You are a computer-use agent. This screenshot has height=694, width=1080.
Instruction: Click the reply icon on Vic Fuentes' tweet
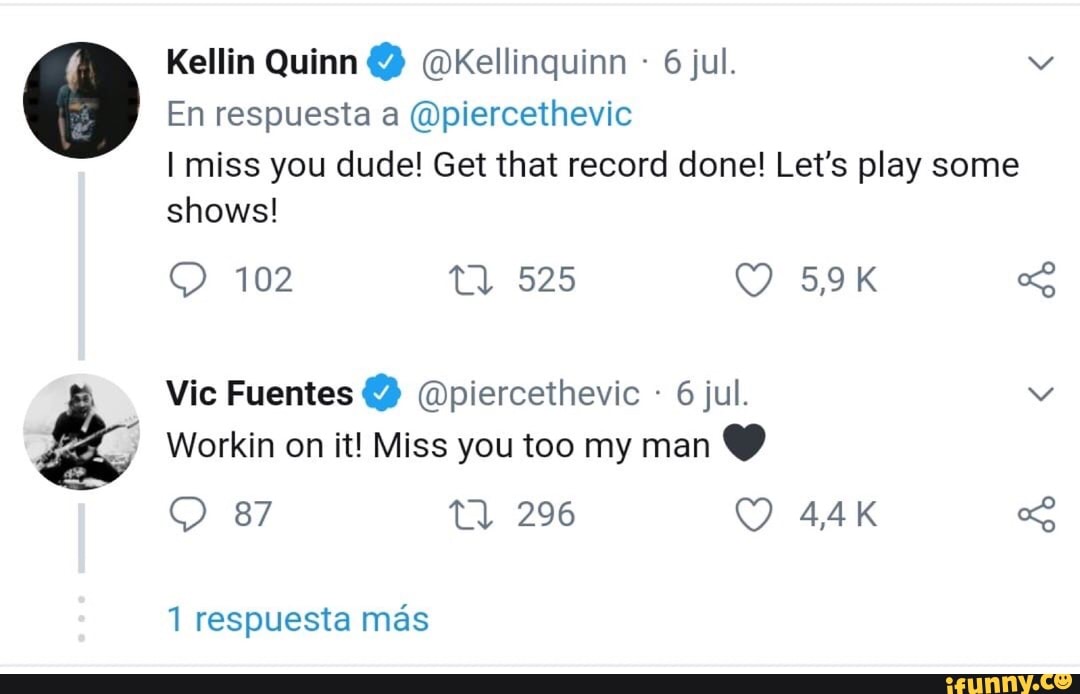[x=189, y=513]
